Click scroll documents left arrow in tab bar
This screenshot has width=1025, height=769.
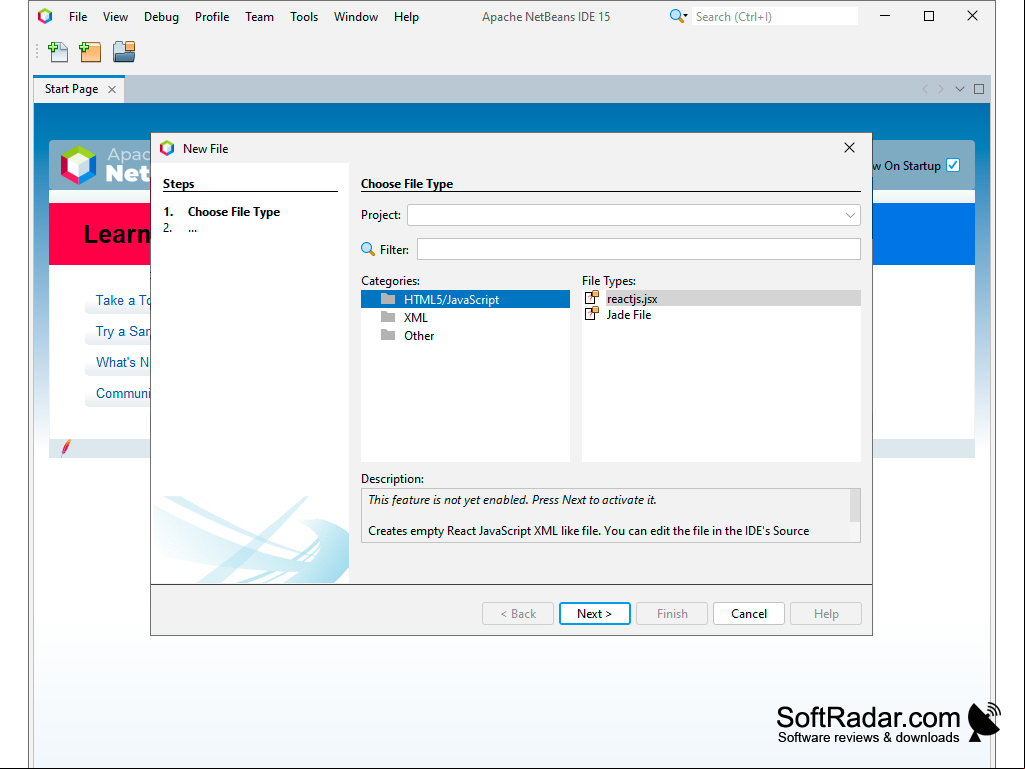click(x=925, y=89)
